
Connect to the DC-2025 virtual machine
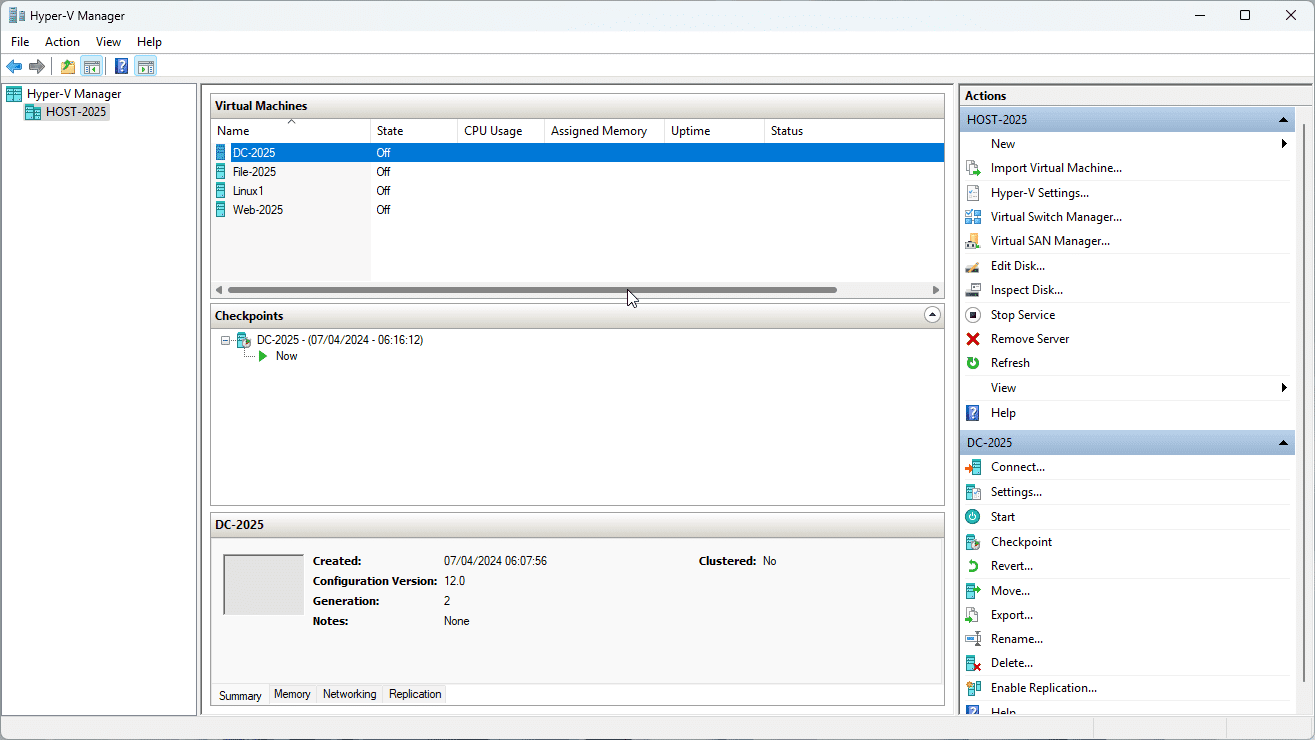(x=1015, y=466)
